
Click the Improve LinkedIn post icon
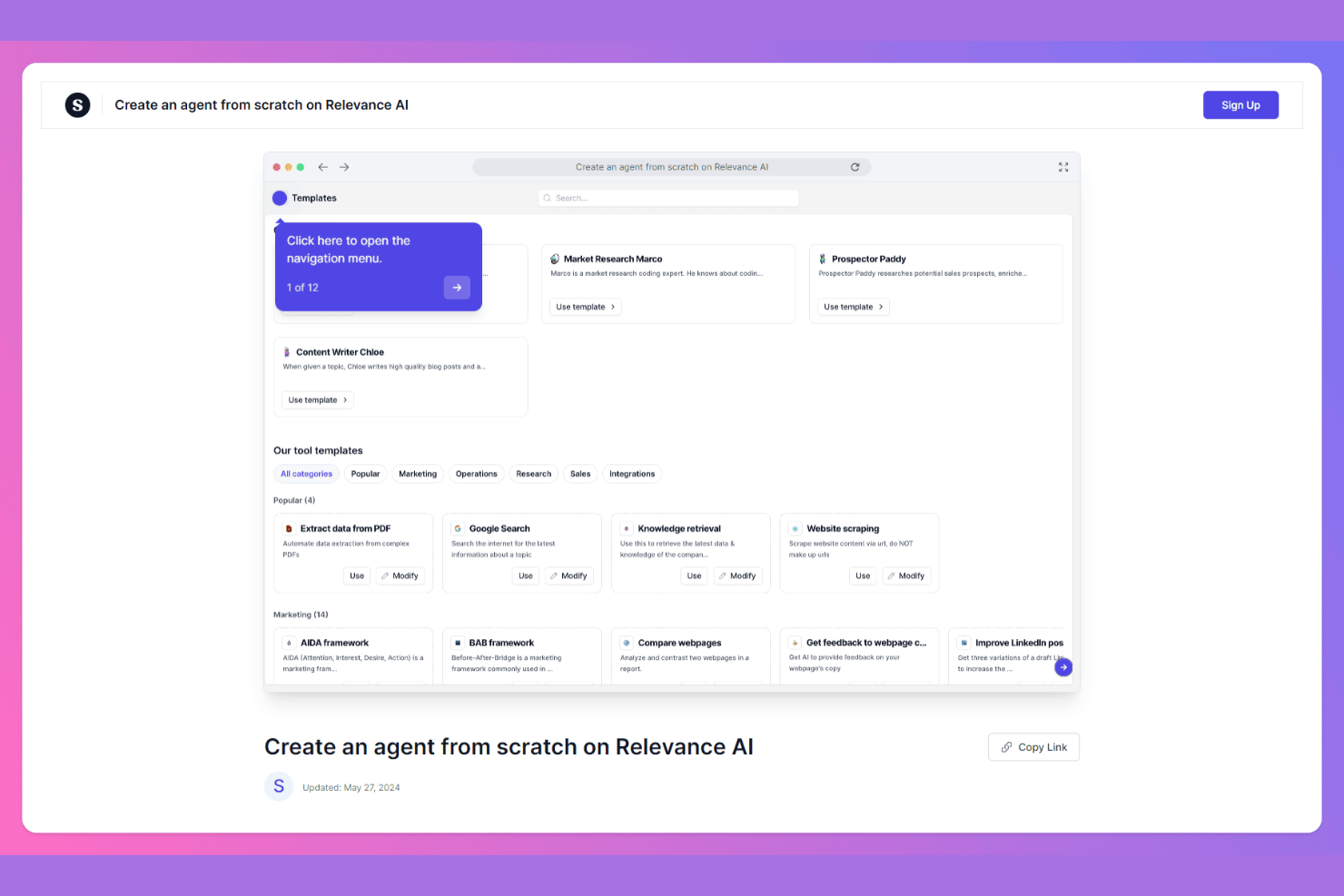964,643
